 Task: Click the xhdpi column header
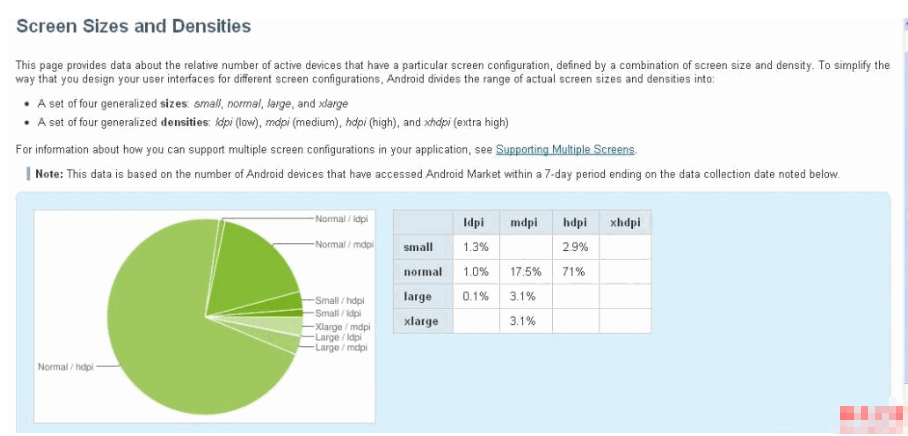(624, 222)
